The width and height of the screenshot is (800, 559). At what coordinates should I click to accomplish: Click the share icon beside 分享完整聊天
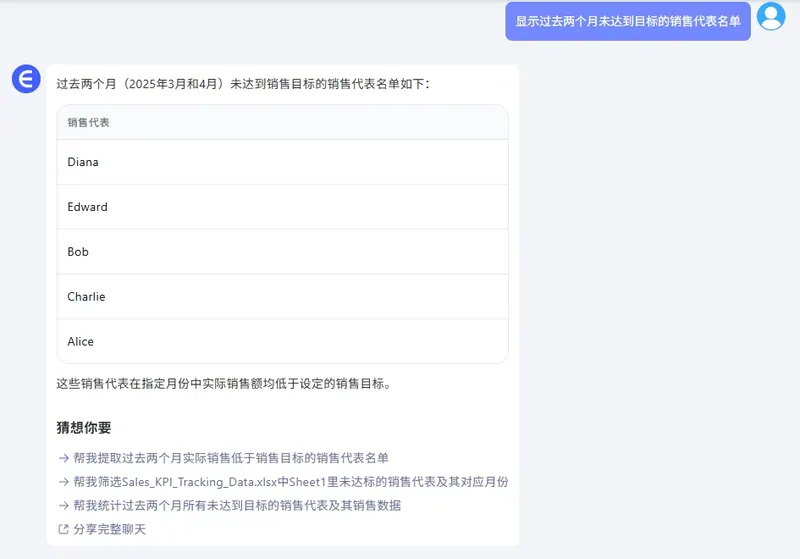[x=63, y=529]
